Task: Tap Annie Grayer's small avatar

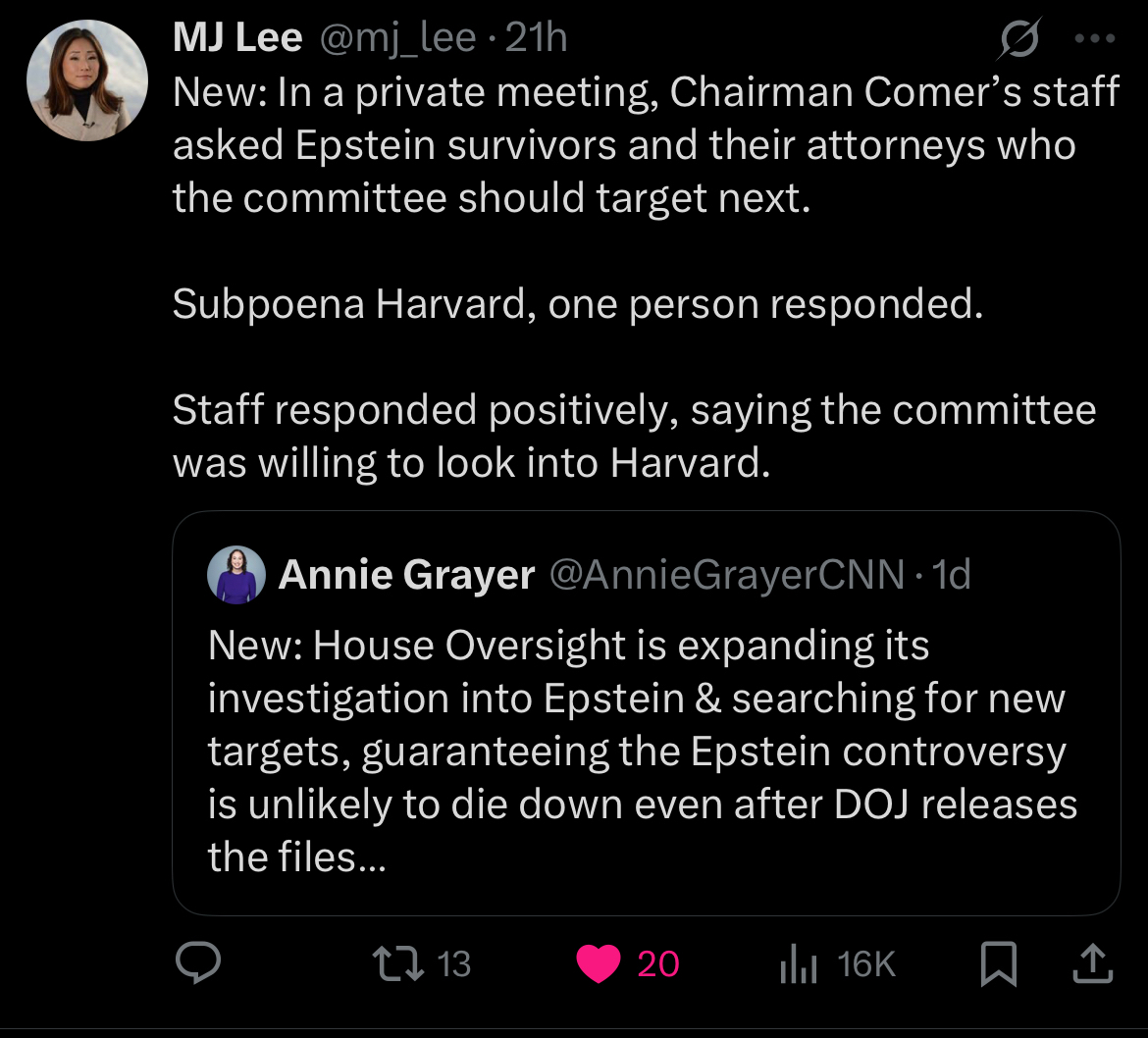Action: pyautogui.click(x=236, y=575)
